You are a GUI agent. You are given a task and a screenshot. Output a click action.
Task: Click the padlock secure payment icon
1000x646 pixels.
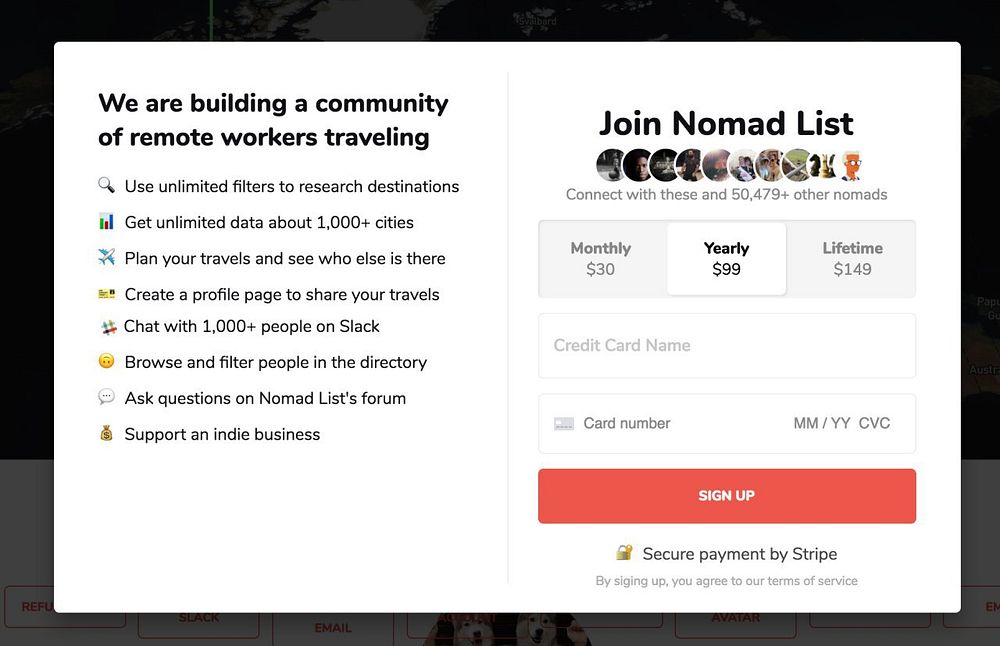tap(624, 552)
